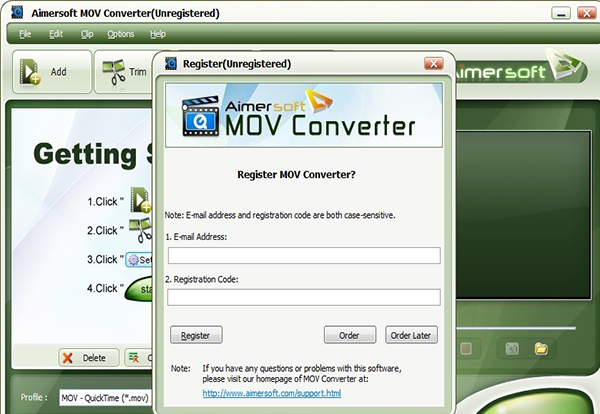Close the Register dialog
This screenshot has height=414, width=600.
click(x=434, y=64)
